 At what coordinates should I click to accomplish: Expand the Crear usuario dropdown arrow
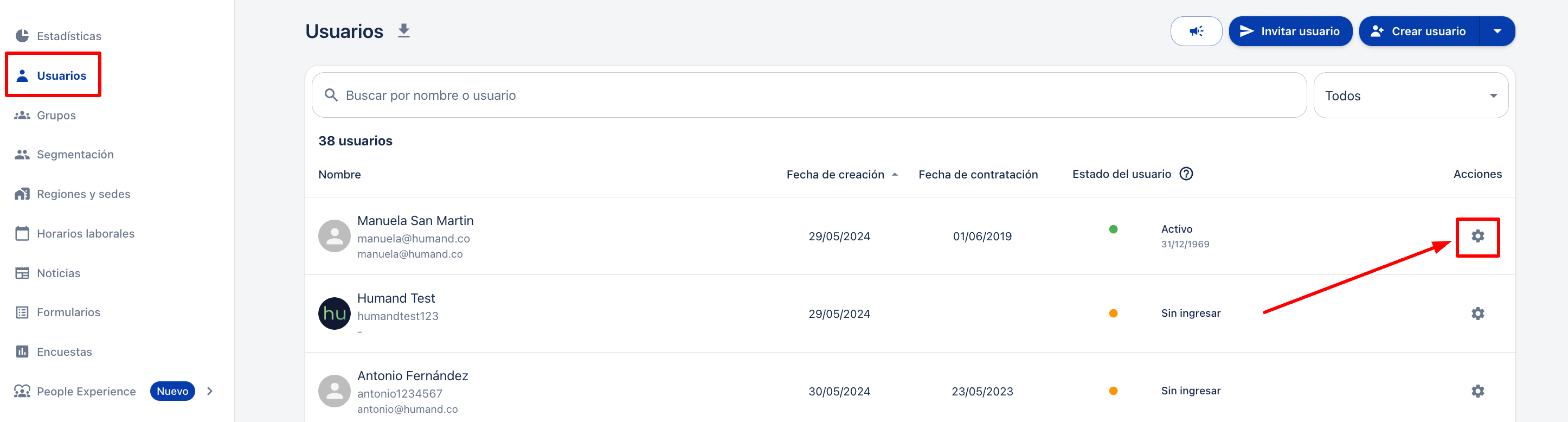[1497, 31]
